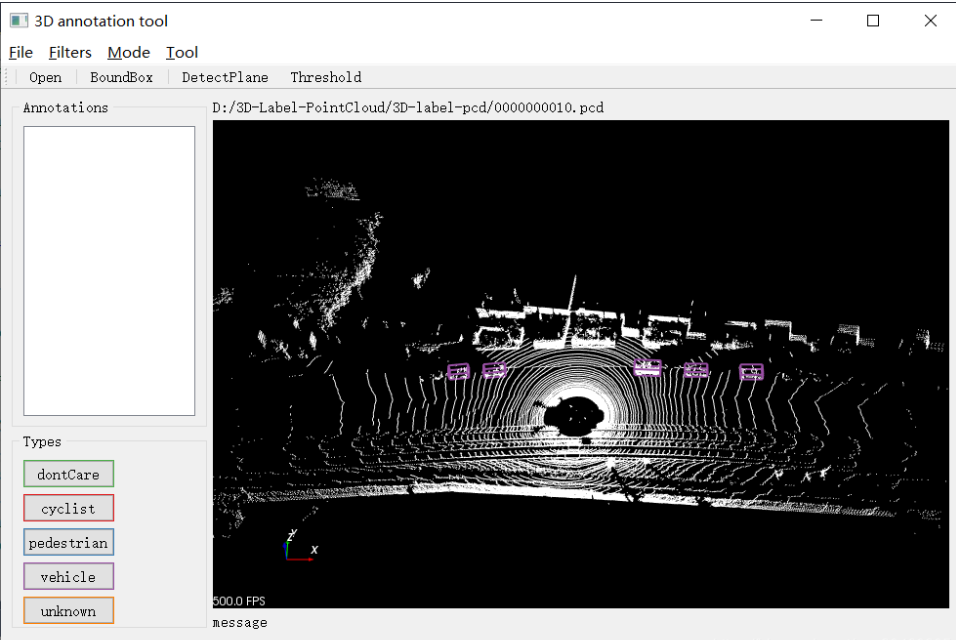Maximize the 3D annotation tool window
The height and width of the screenshot is (640, 956).
tap(873, 21)
